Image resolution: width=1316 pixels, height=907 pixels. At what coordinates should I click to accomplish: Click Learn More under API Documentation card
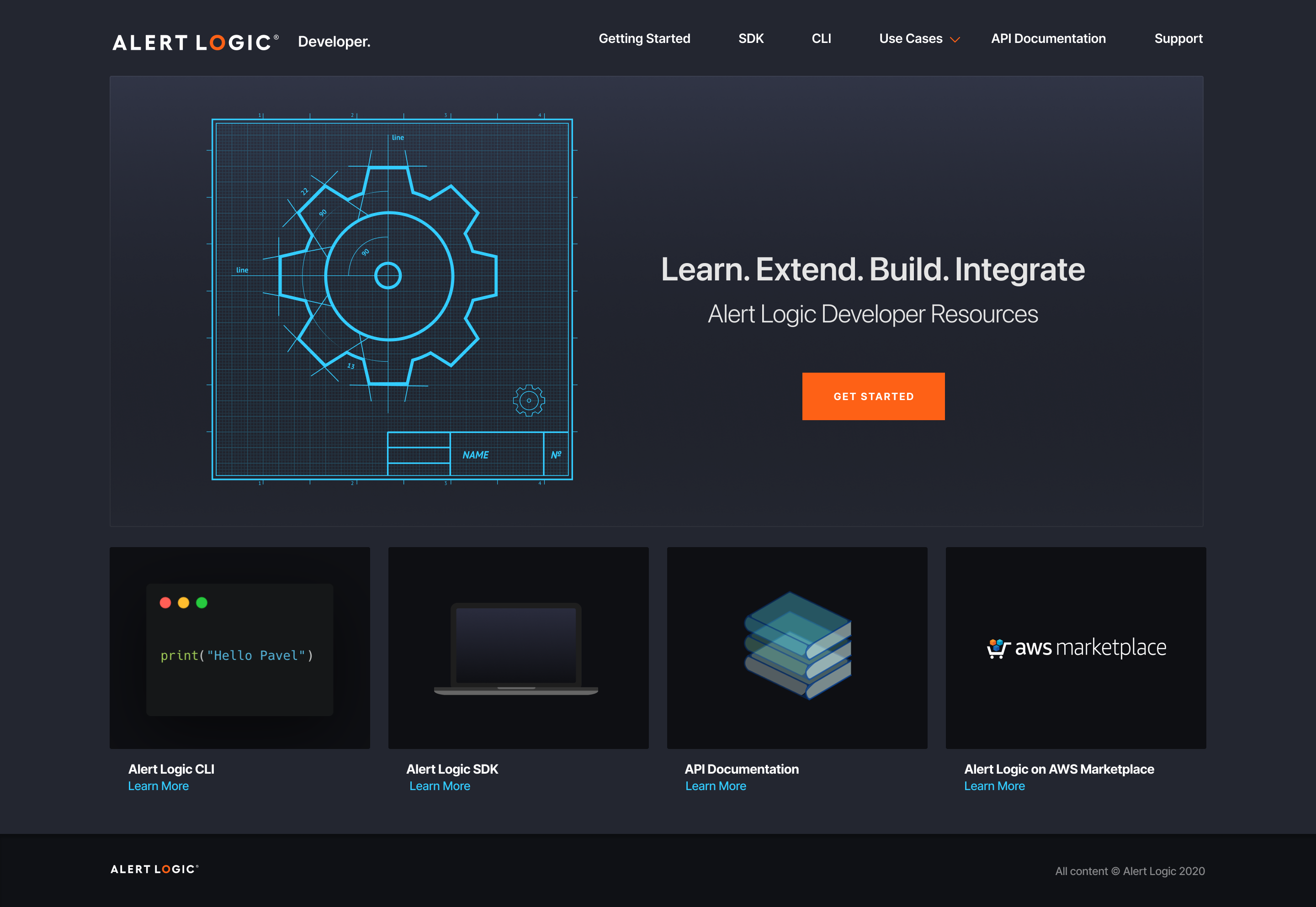716,786
